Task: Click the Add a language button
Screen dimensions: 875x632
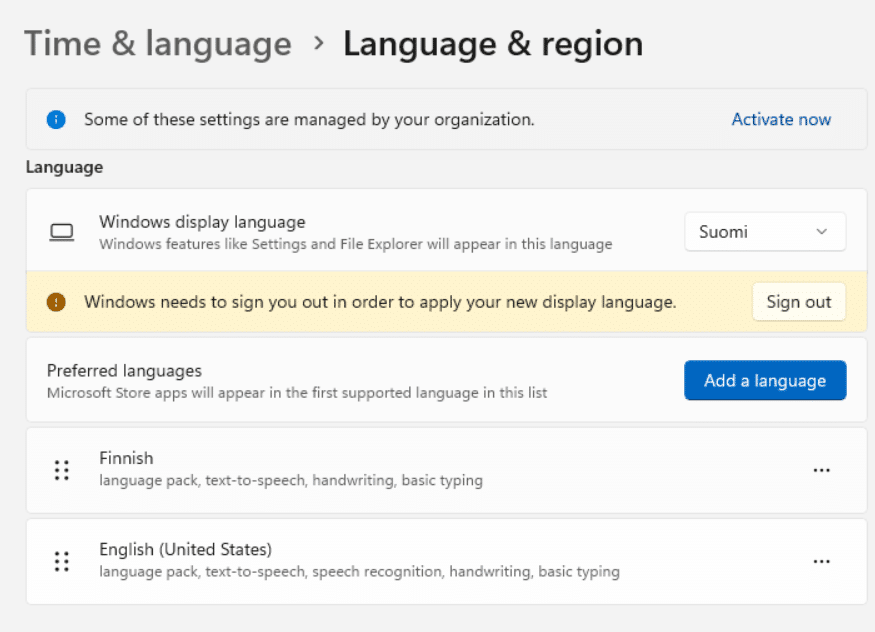Action: 765,380
